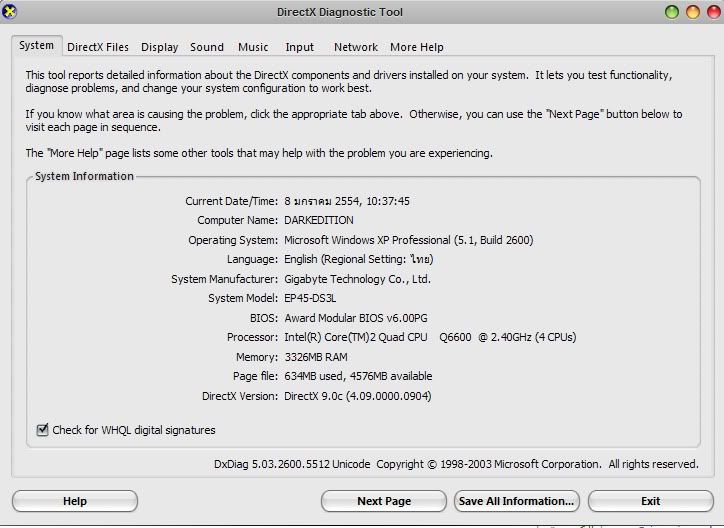Click the Current Date/Time value
This screenshot has width=724, height=528.
[x=347, y=201]
